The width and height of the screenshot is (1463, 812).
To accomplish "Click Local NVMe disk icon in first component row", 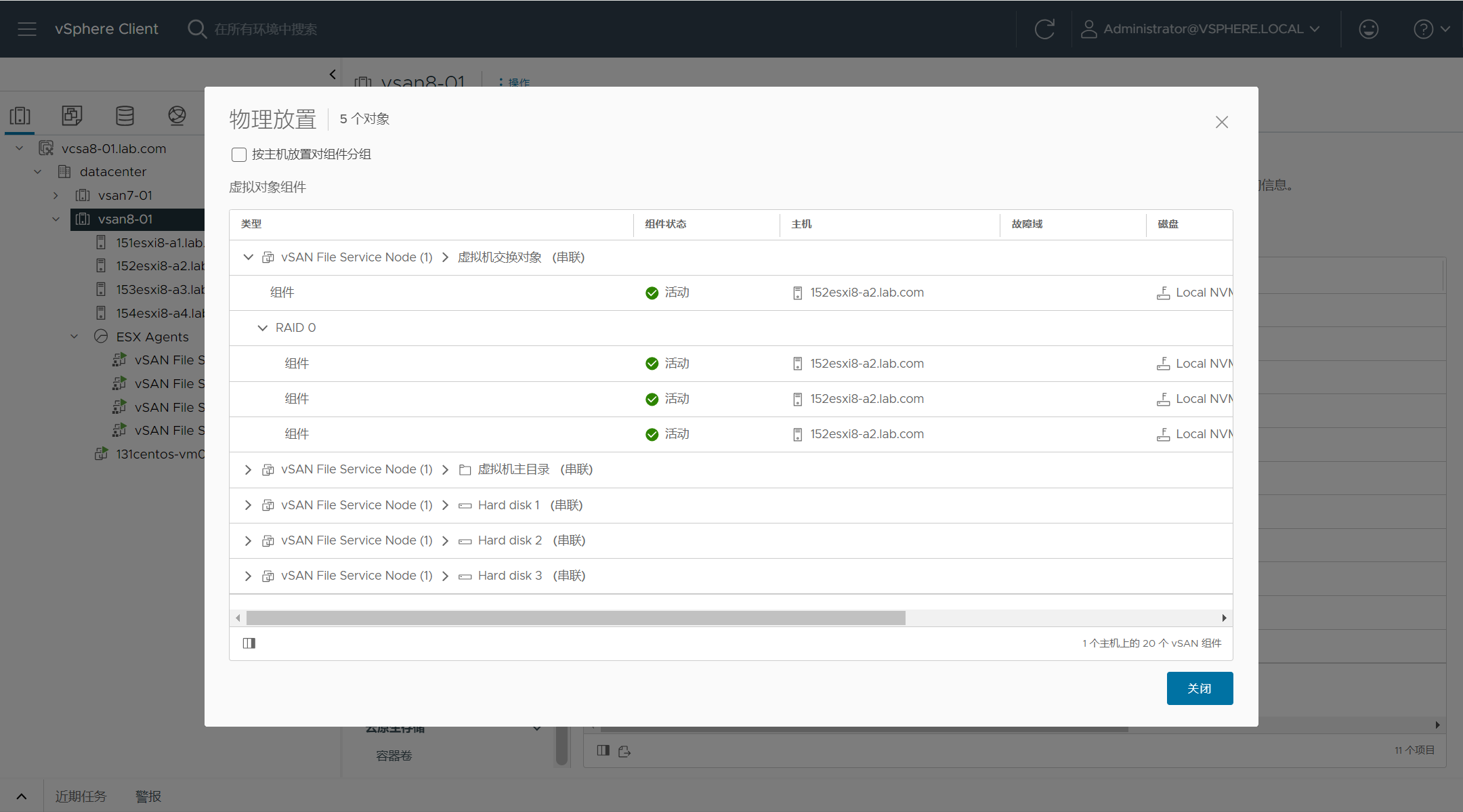I will 1163,293.
